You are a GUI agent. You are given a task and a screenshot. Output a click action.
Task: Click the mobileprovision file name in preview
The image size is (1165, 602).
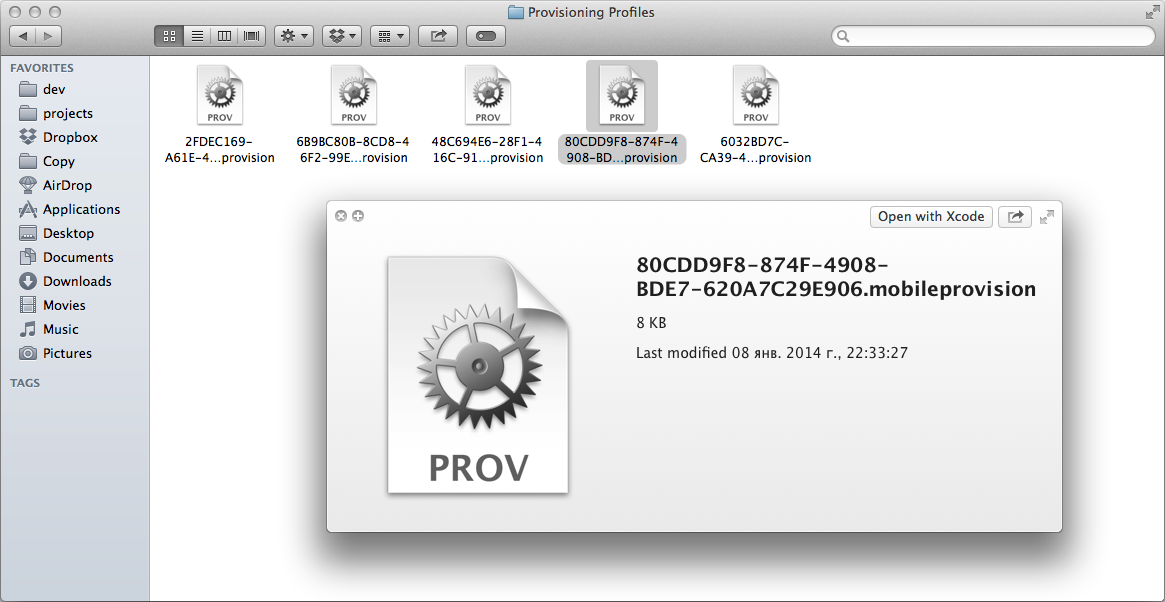836,276
